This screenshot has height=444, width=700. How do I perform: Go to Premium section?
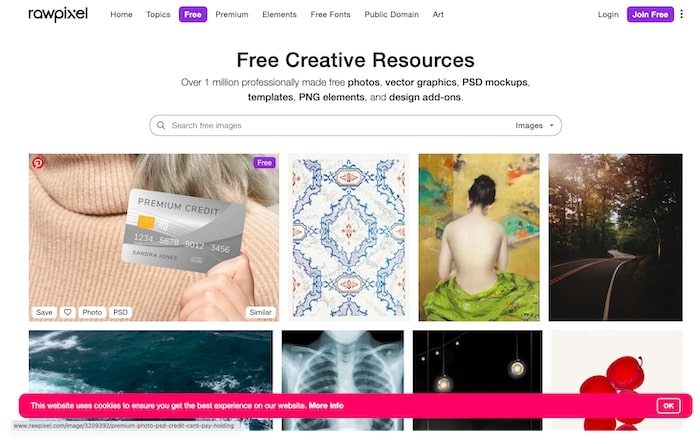click(232, 14)
